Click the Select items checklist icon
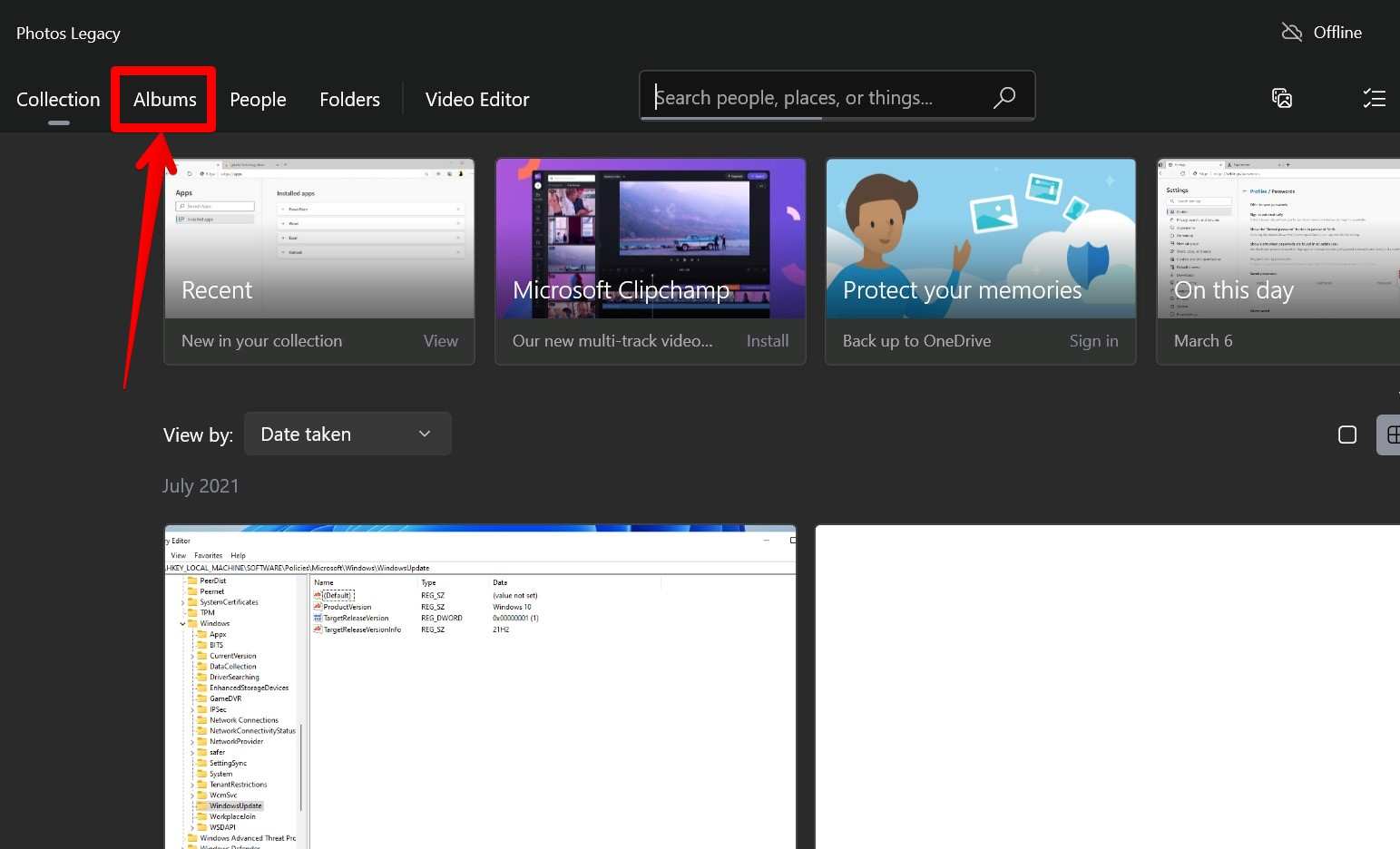Screen dimensions: 1400x849 [1374, 98]
